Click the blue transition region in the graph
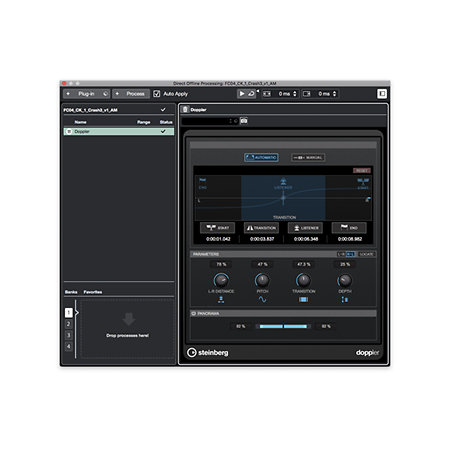 point(283,197)
